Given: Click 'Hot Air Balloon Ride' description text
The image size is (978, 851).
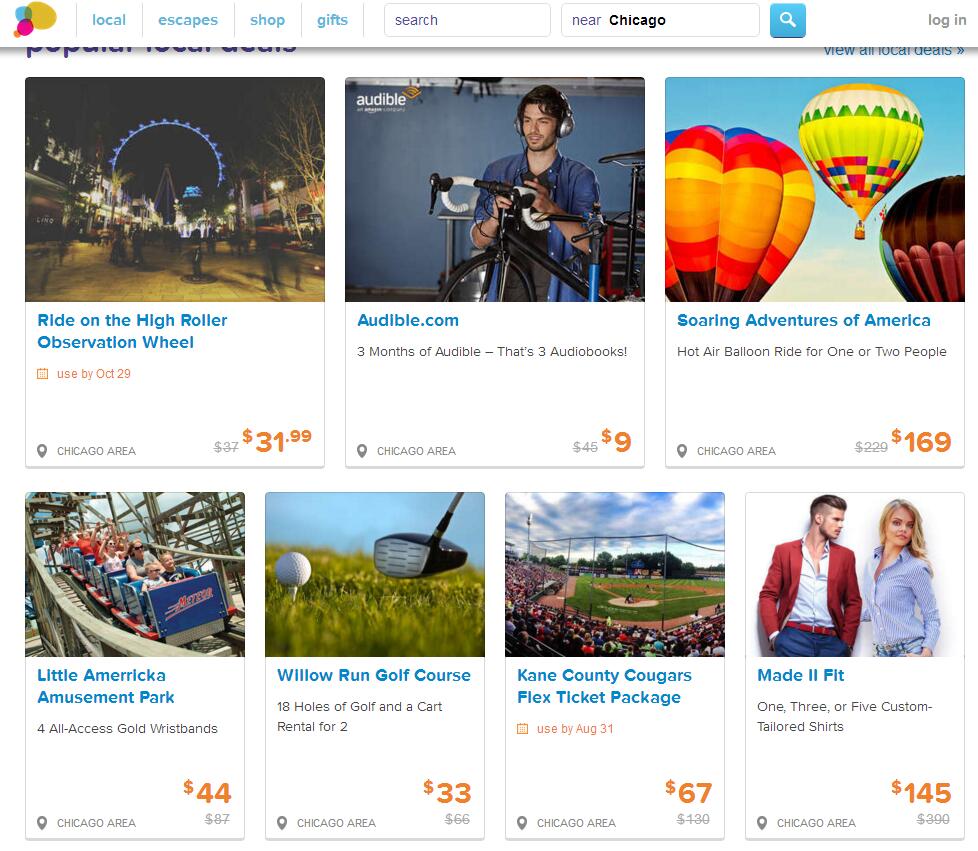Looking at the screenshot, I should (811, 351).
